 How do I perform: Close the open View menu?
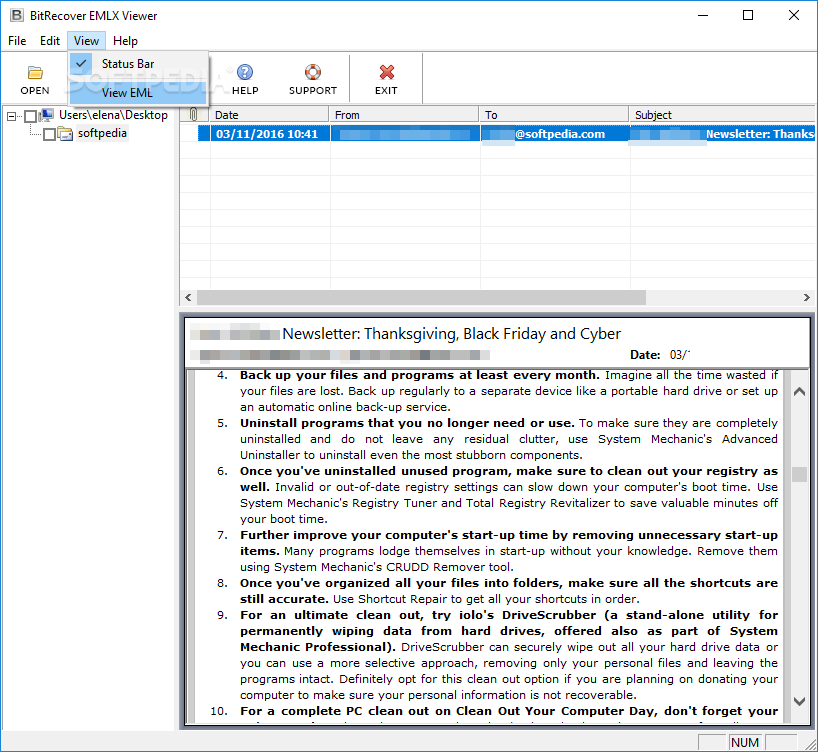(x=86, y=41)
